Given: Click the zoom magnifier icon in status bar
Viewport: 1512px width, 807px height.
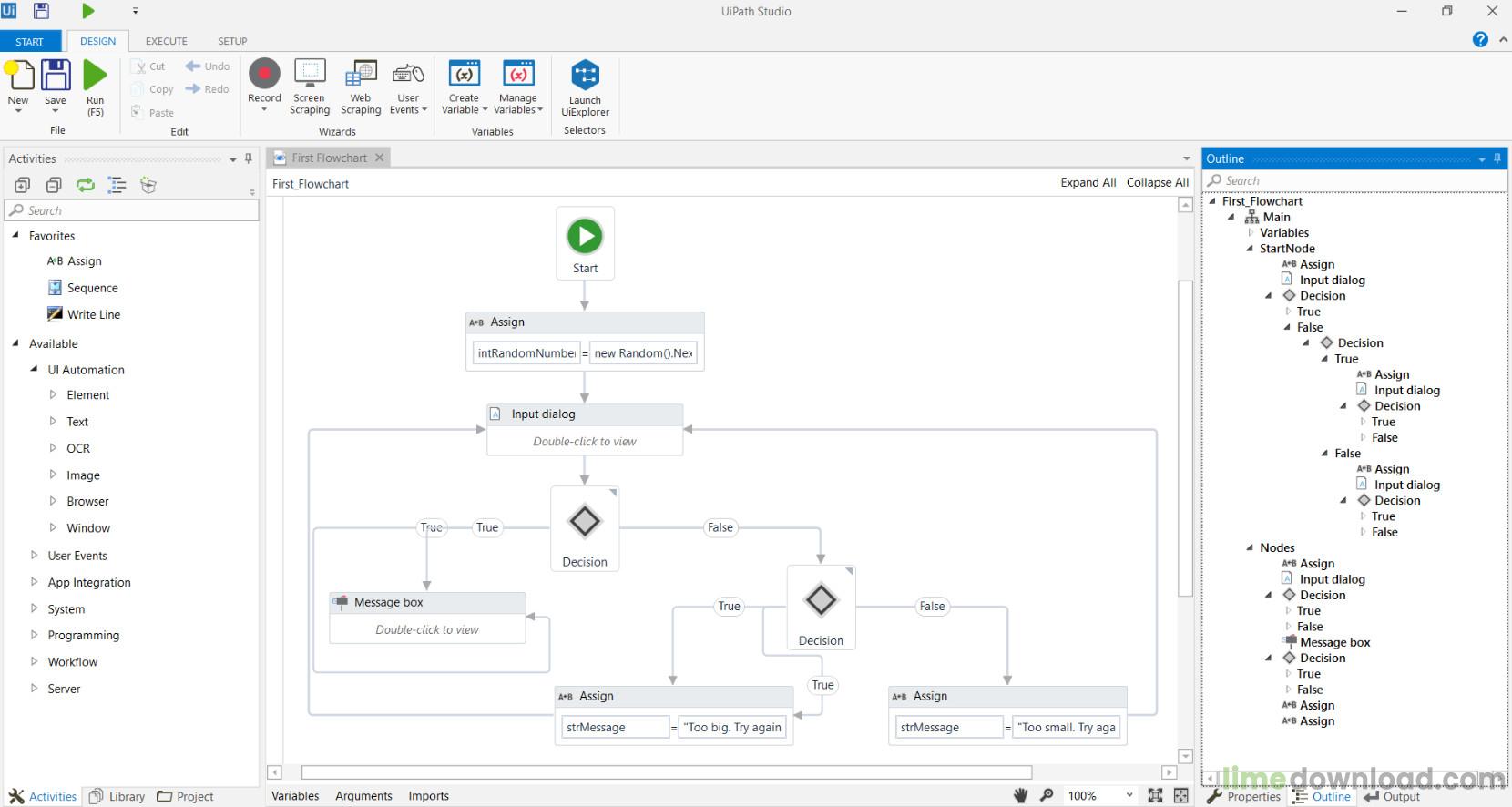Looking at the screenshot, I should (x=1047, y=795).
